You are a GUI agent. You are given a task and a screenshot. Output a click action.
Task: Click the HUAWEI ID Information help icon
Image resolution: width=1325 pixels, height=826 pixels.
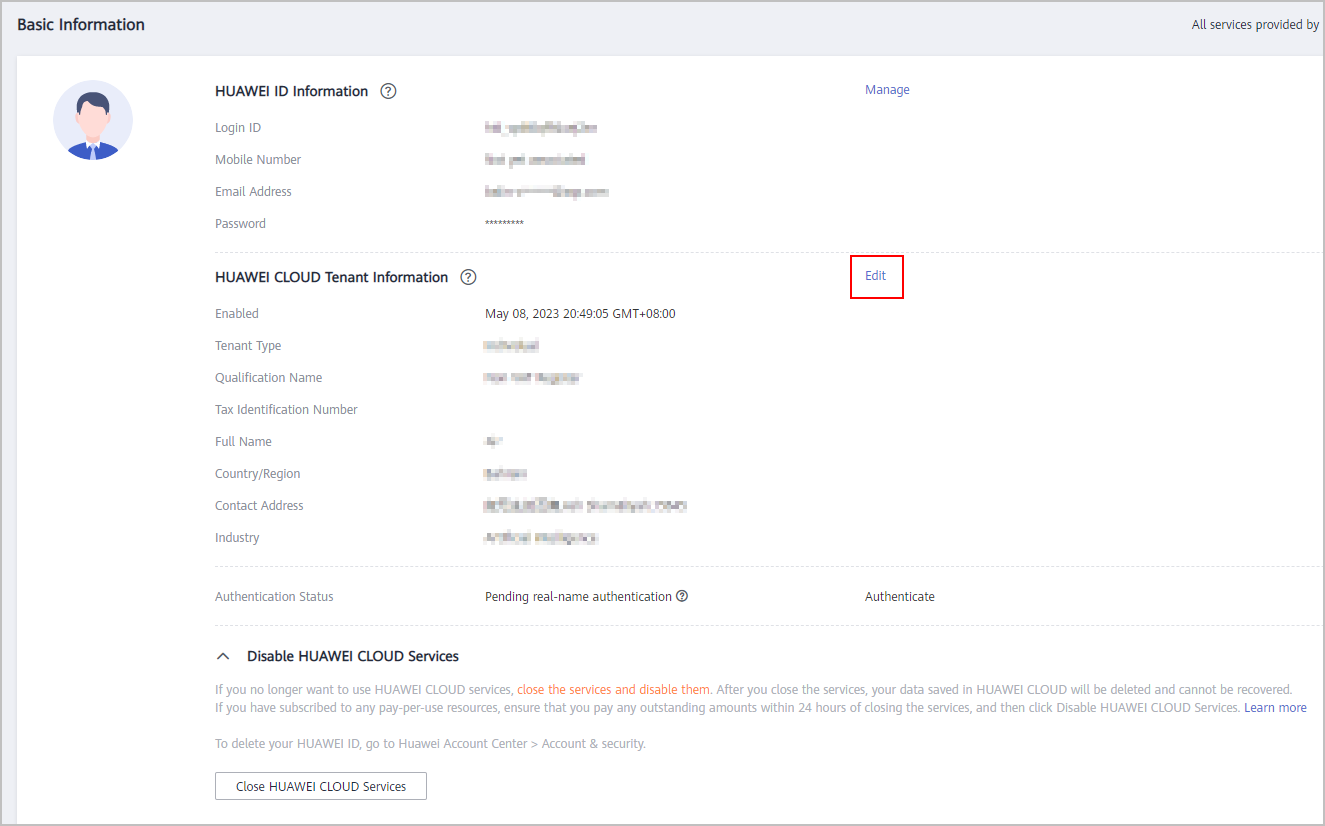(389, 91)
